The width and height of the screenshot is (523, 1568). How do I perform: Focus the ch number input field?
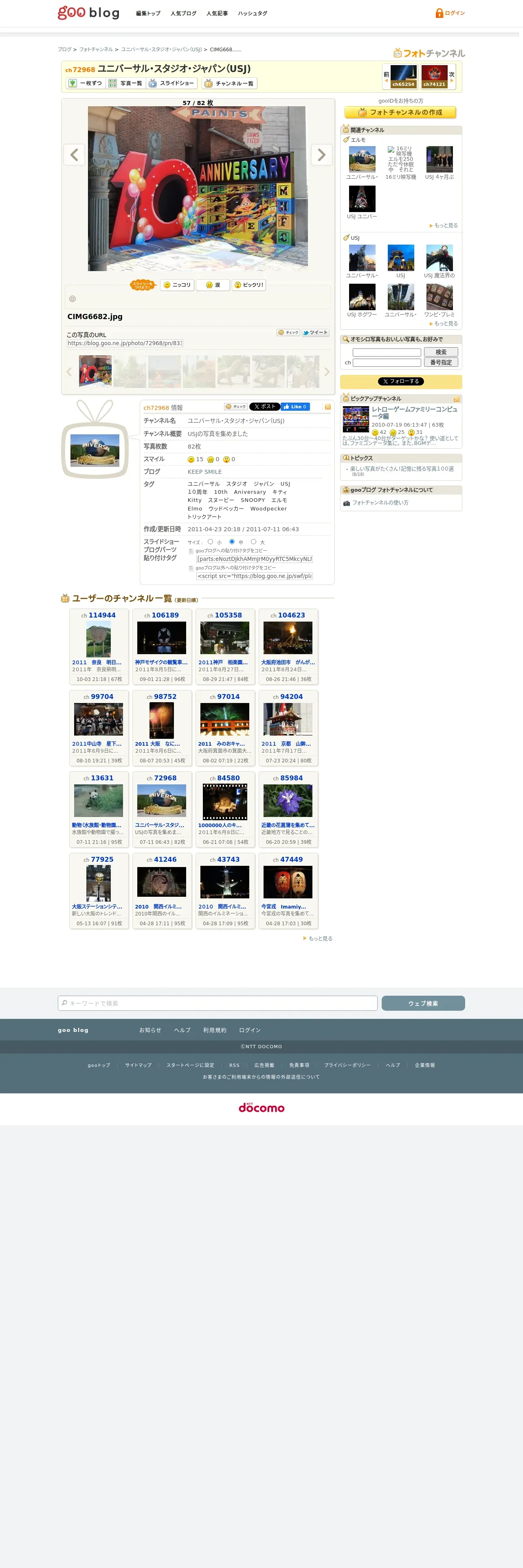(387, 362)
